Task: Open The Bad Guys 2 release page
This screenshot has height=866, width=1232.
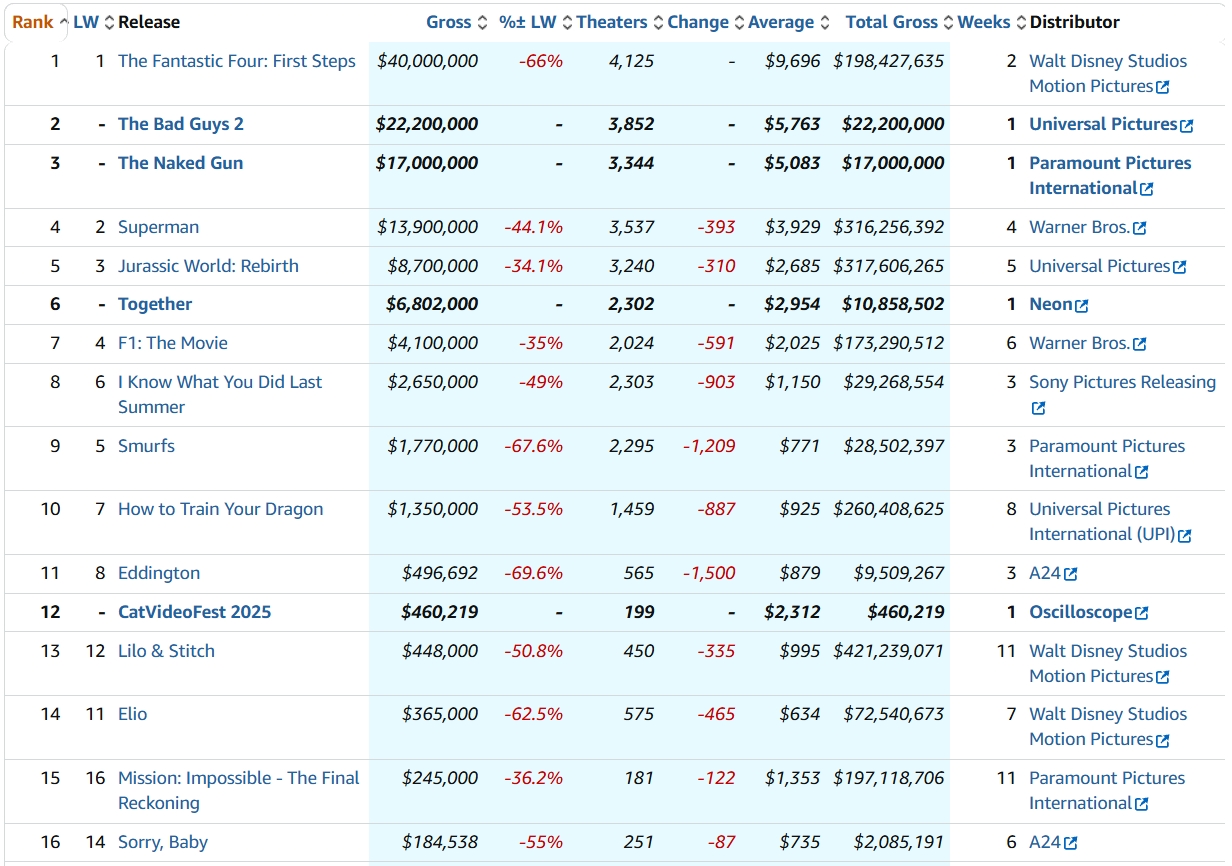Action: (x=181, y=124)
